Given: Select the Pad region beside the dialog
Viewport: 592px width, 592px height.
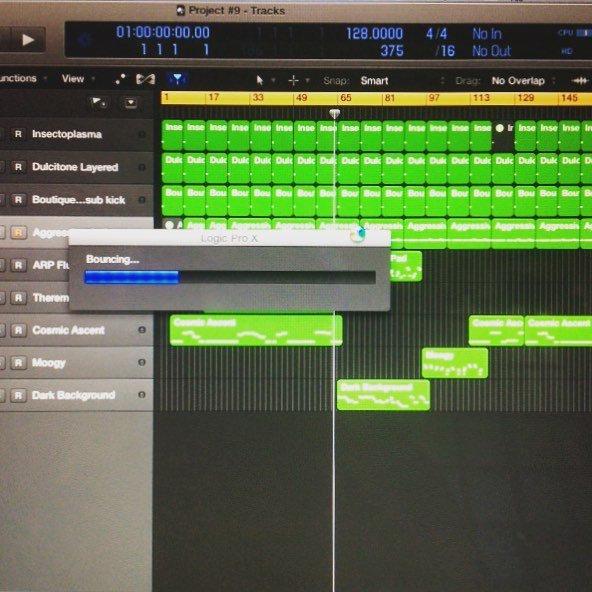Looking at the screenshot, I should click(x=406, y=266).
